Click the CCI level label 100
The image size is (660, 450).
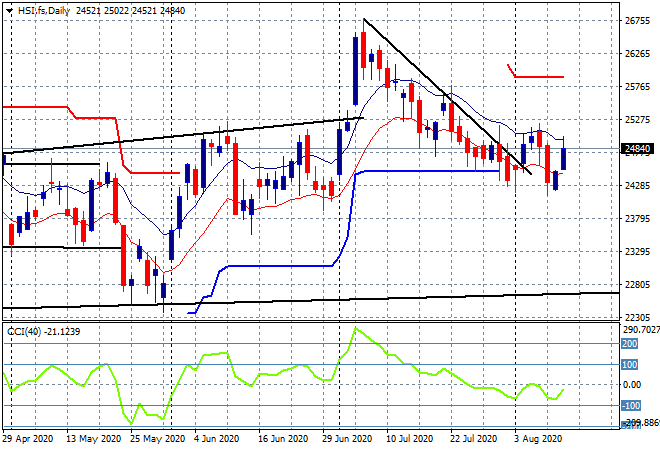[x=630, y=365]
